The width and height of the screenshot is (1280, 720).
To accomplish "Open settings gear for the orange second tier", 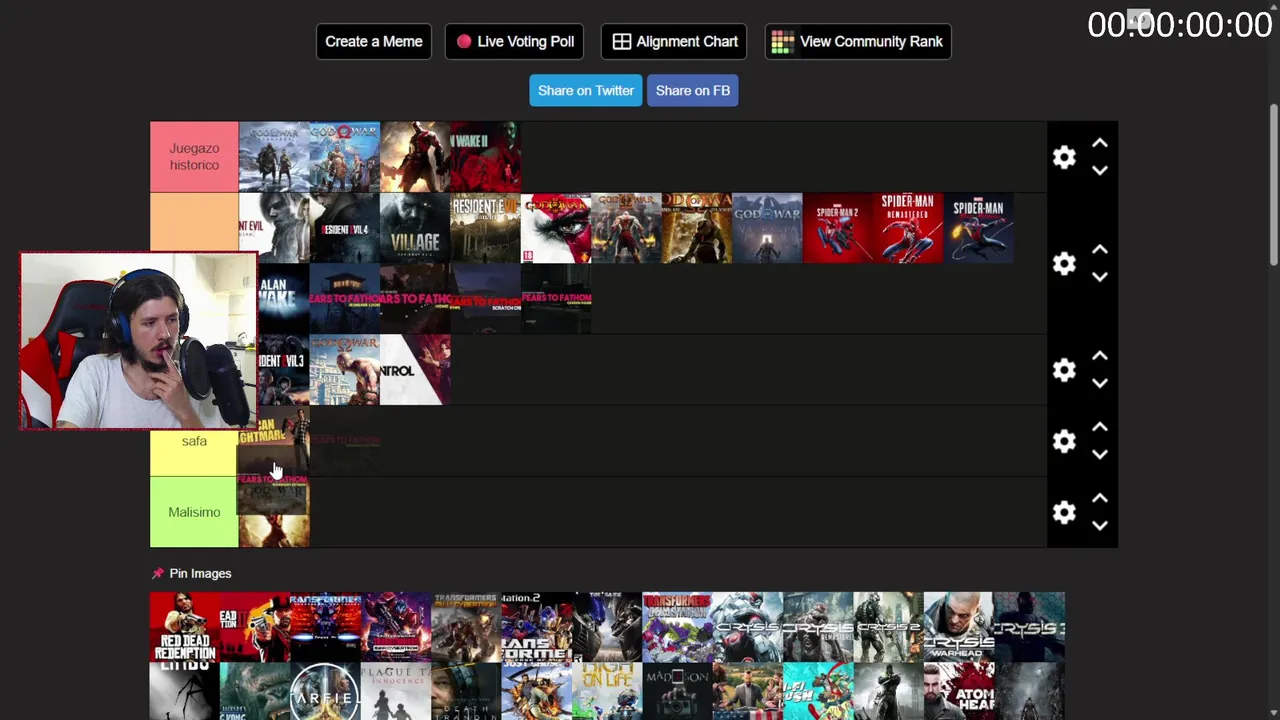I will click(x=1064, y=263).
